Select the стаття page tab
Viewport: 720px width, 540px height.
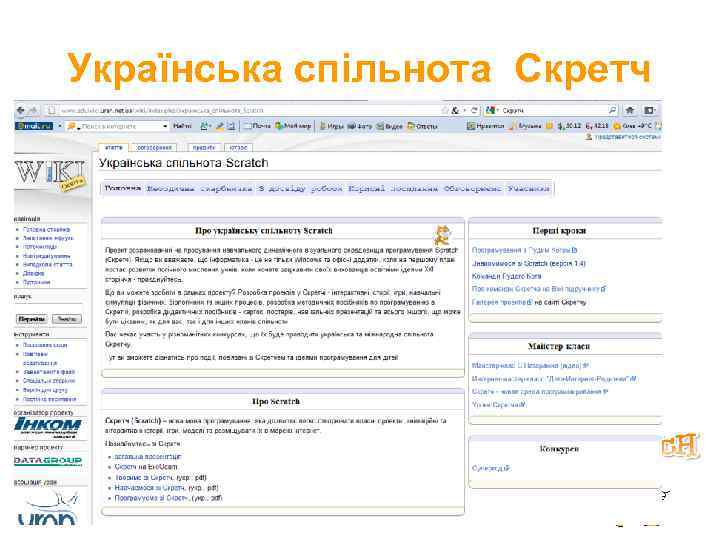tap(113, 147)
